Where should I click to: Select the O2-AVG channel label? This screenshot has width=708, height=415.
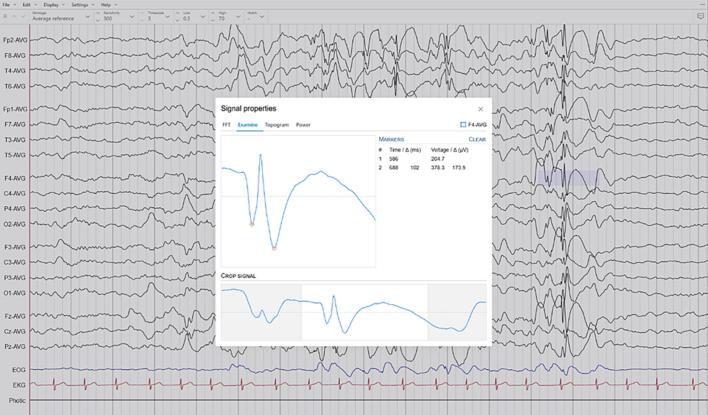[x=15, y=224]
